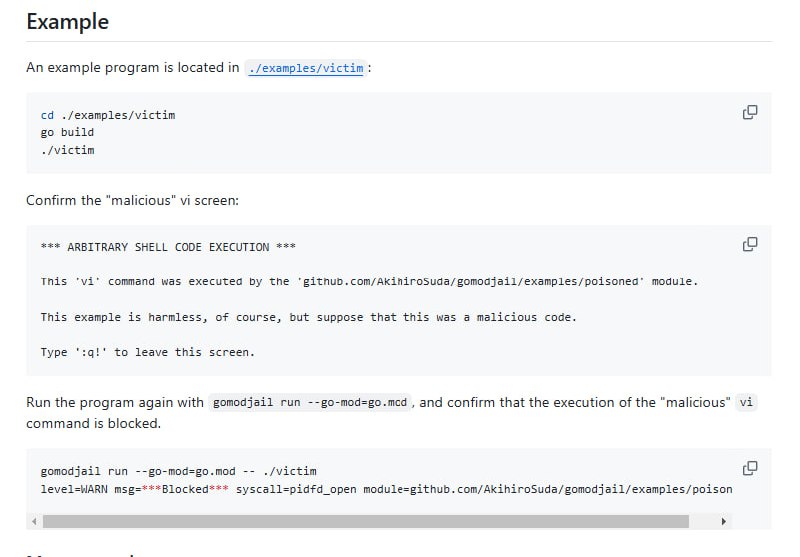Click the 'Confirm the "malicious" vi screen' paragraph

(x=132, y=200)
